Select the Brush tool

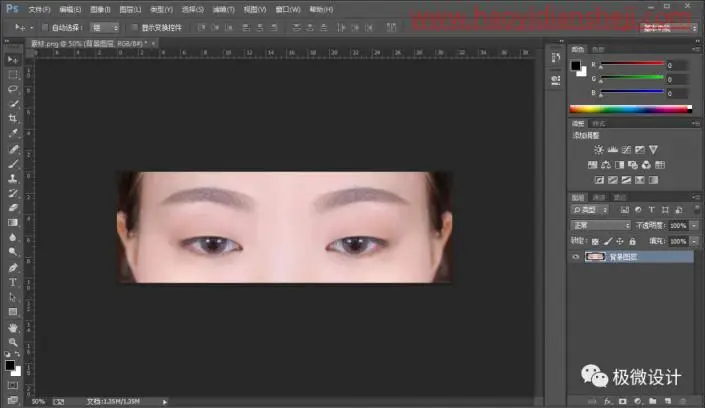[x=13, y=164]
